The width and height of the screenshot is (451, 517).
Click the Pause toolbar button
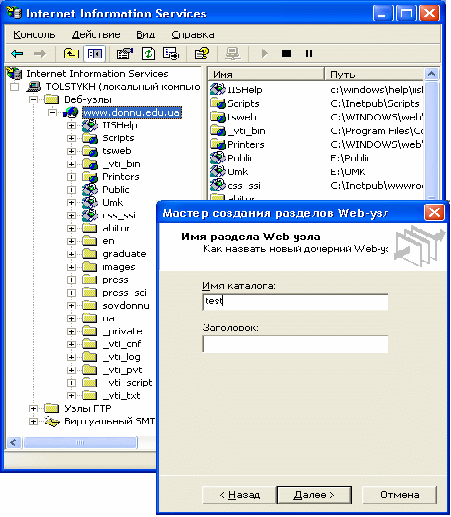click(309, 53)
